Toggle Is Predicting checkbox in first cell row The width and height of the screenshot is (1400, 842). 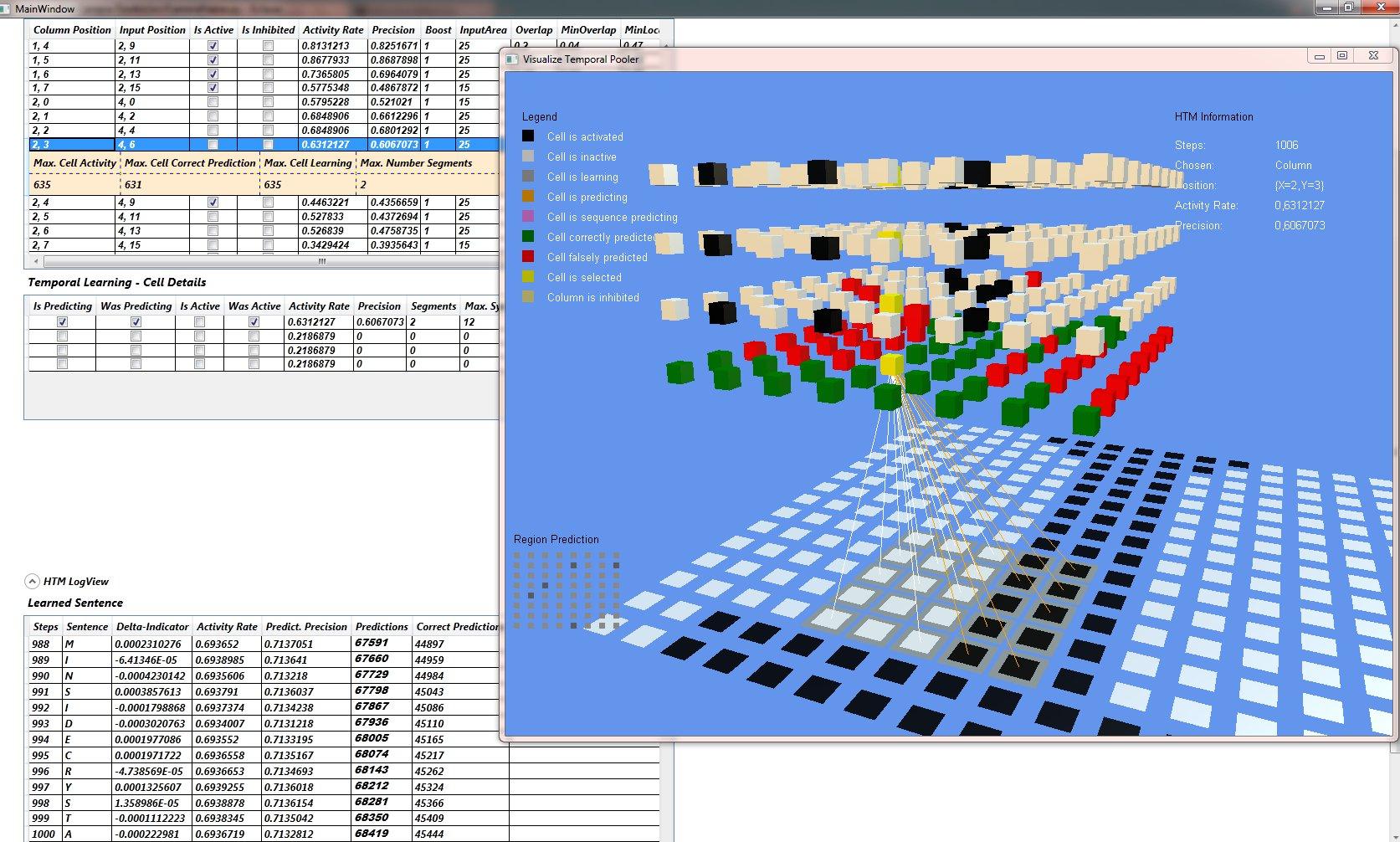click(62, 322)
